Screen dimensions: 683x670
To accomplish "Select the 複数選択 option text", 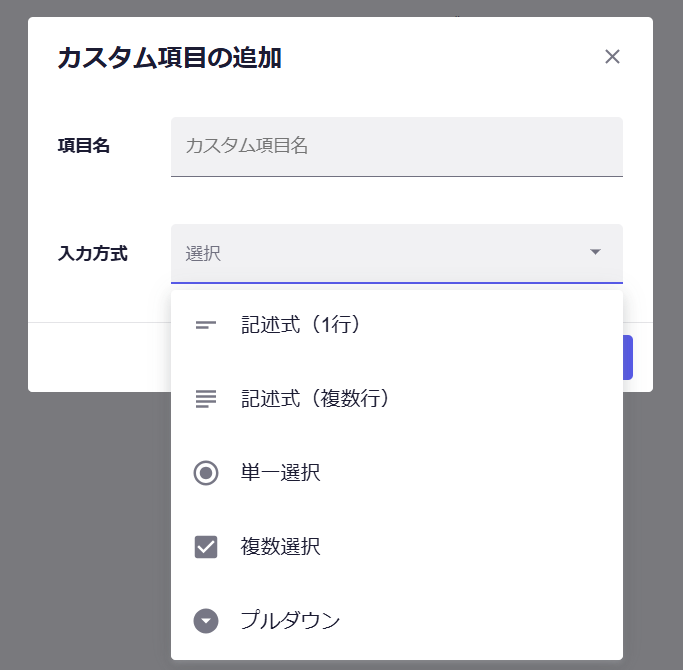I will (280, 547).
